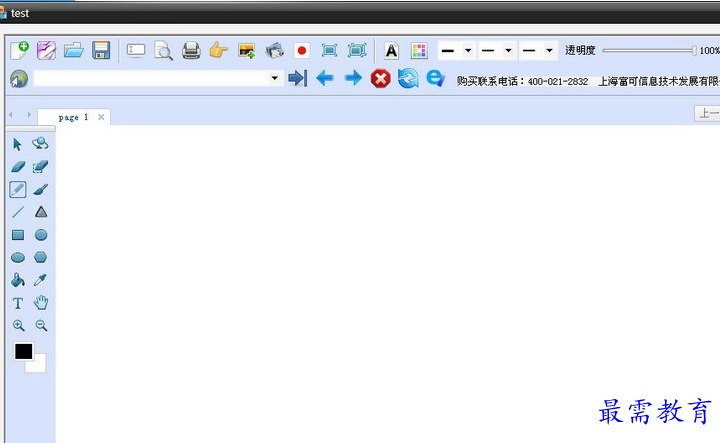The image size is (720, 443).
Task: Stop loading with the red X icon
Action: [x=380, y=79]
